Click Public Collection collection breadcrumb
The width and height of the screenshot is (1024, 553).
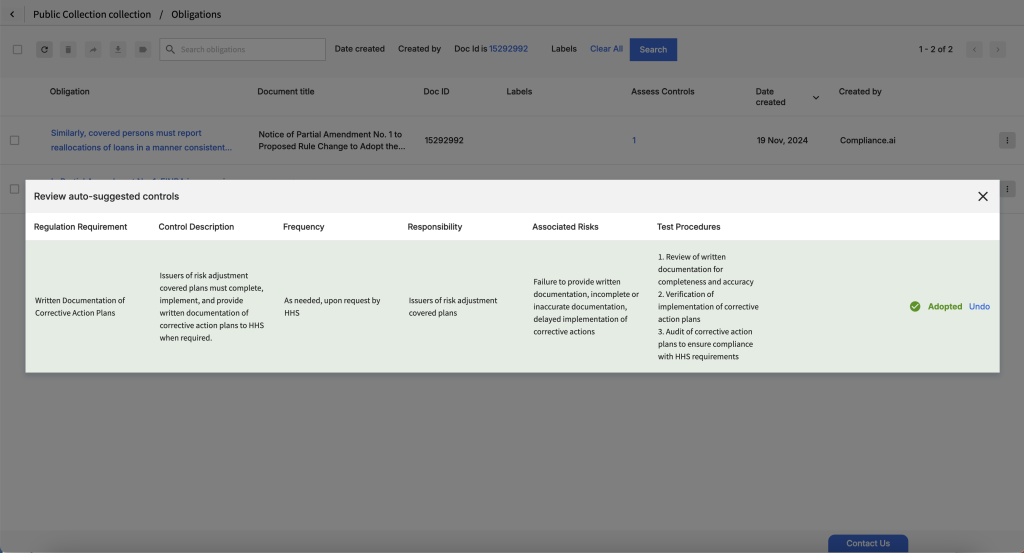[92, 15]
